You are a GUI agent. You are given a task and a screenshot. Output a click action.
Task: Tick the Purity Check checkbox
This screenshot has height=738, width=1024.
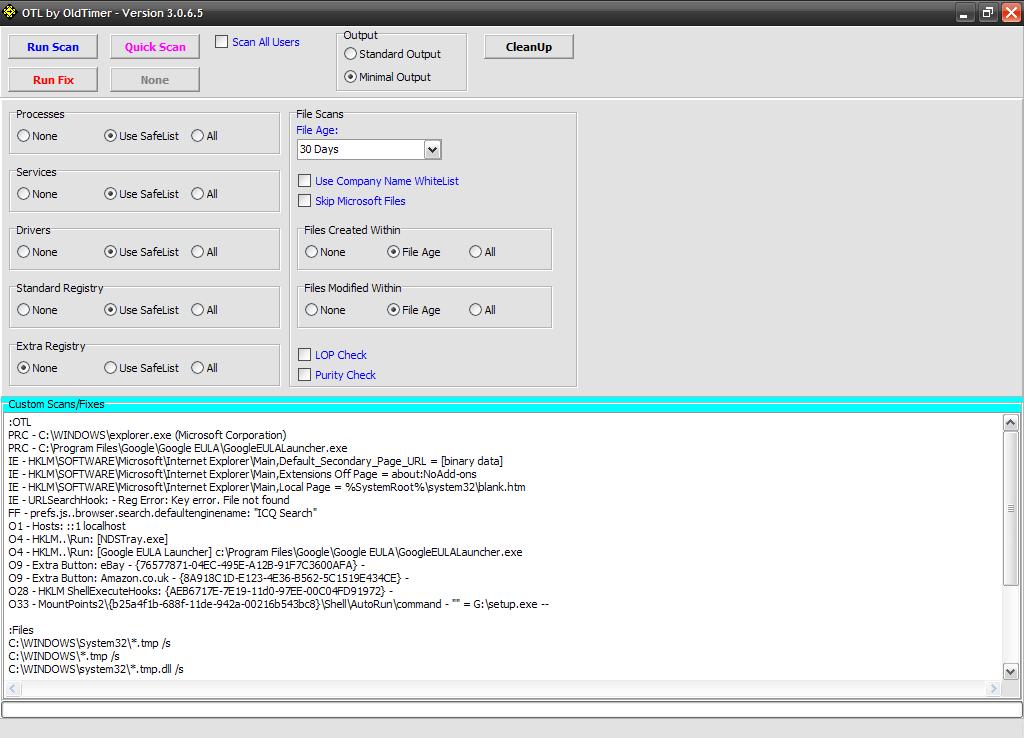pos(305,375)
